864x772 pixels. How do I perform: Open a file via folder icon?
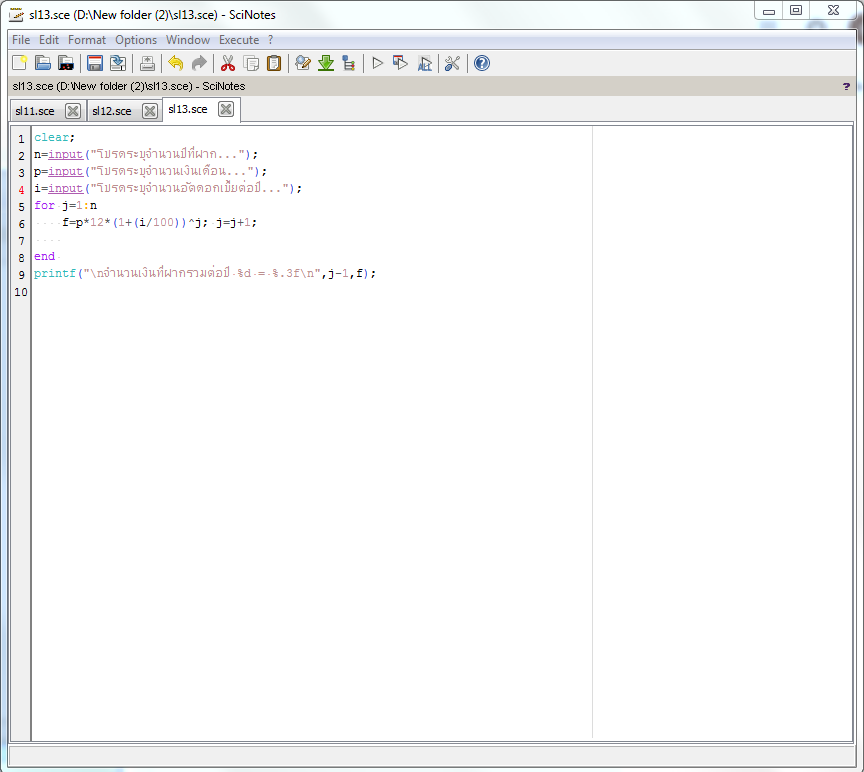[43, 63]
